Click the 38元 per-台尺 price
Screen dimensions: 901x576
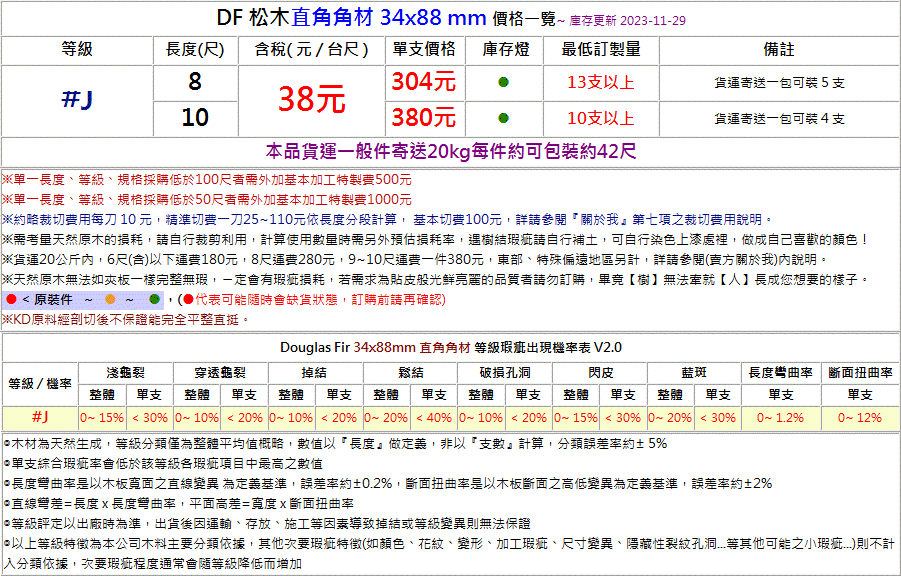pos(311,99)
